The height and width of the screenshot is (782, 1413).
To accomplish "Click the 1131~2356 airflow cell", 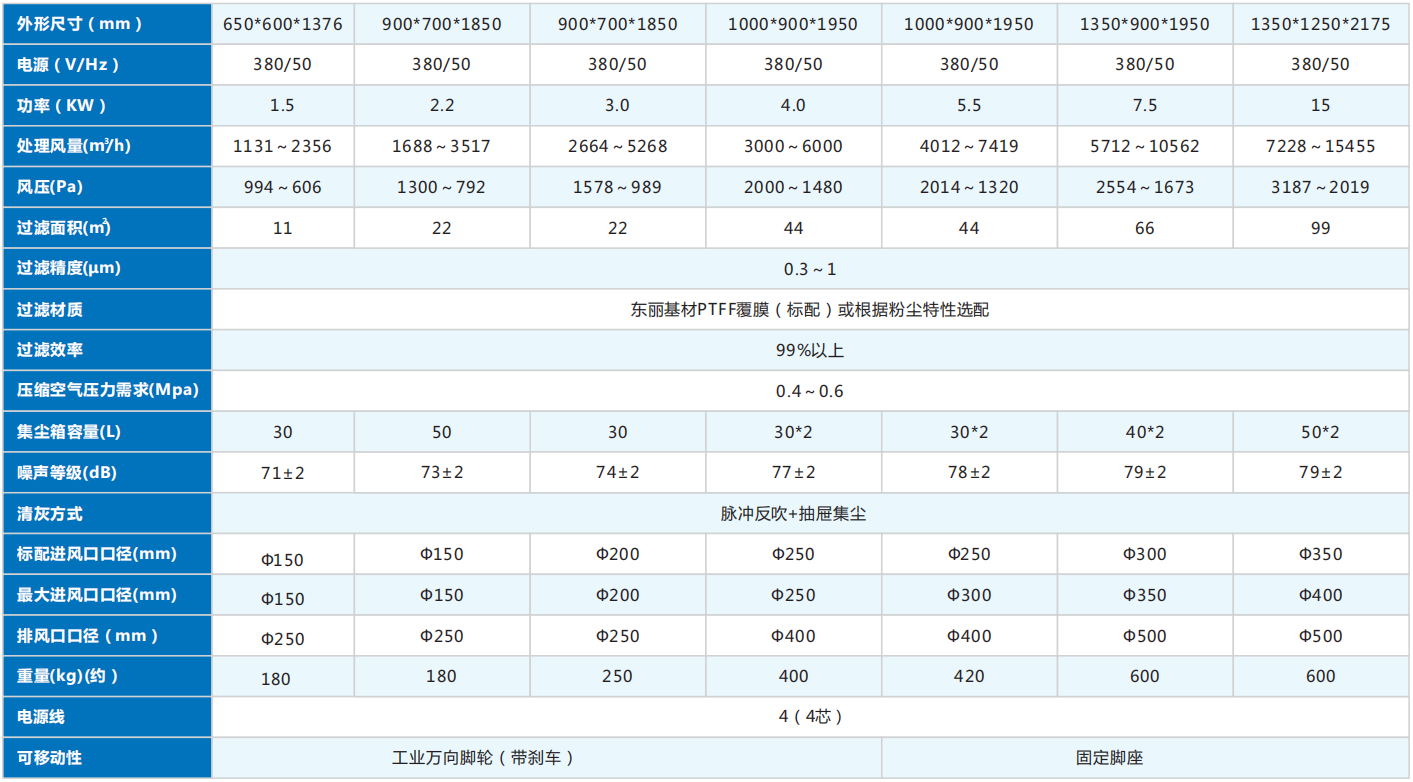I will point(283,146).
